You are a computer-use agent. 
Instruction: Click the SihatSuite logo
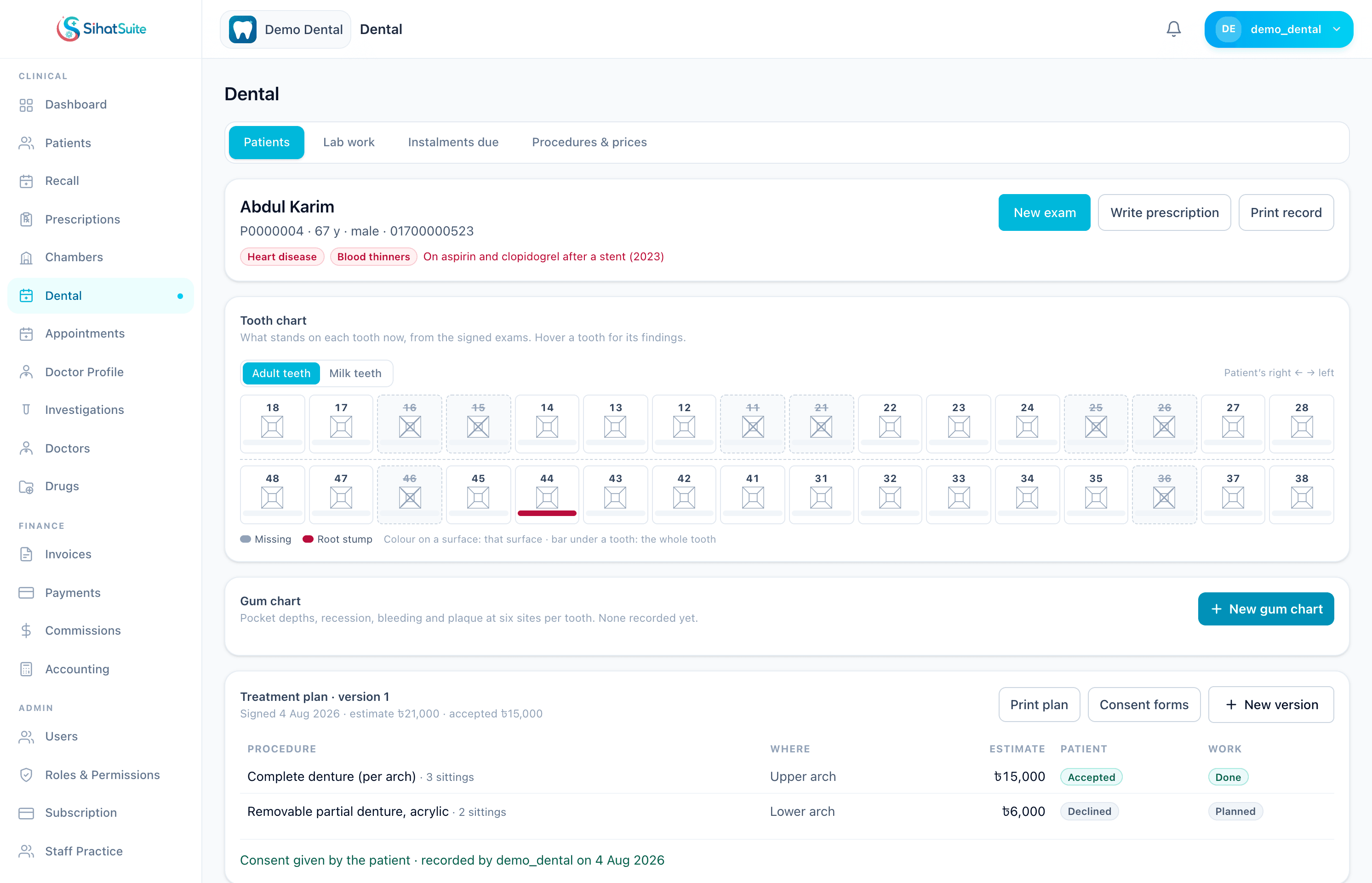[101, 29]
